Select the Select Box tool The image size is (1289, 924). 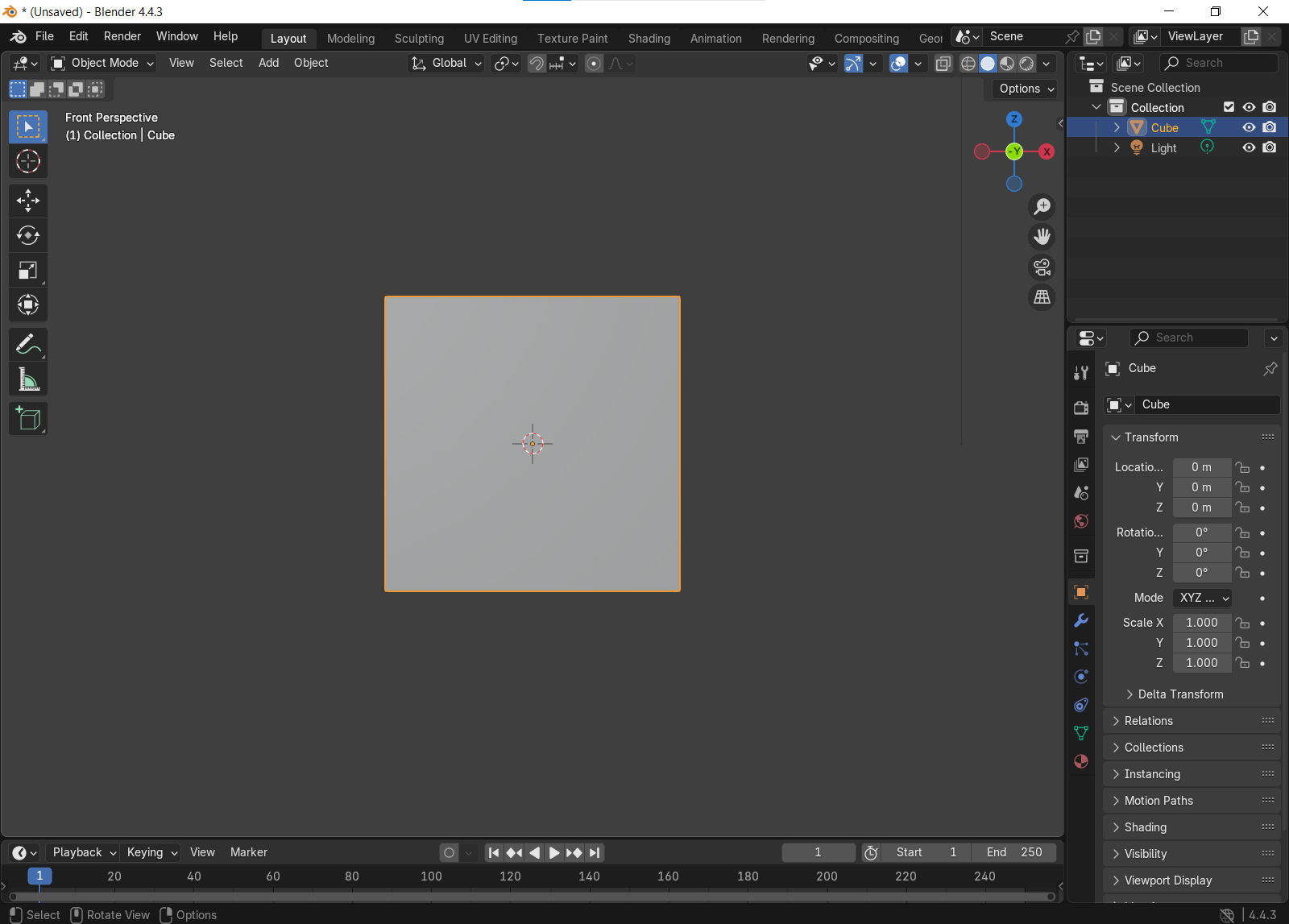[x=28, y=127]
